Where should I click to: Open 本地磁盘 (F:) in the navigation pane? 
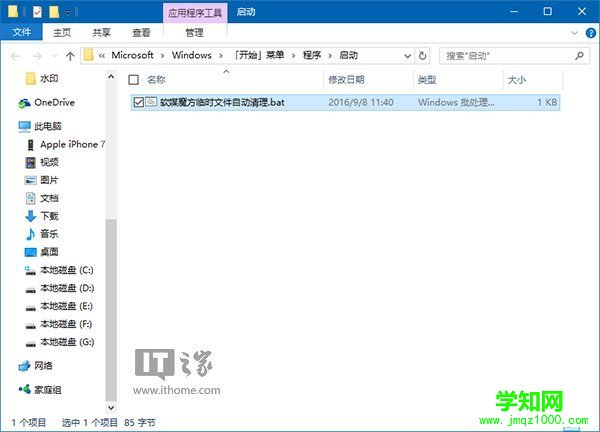click(59, 324)
